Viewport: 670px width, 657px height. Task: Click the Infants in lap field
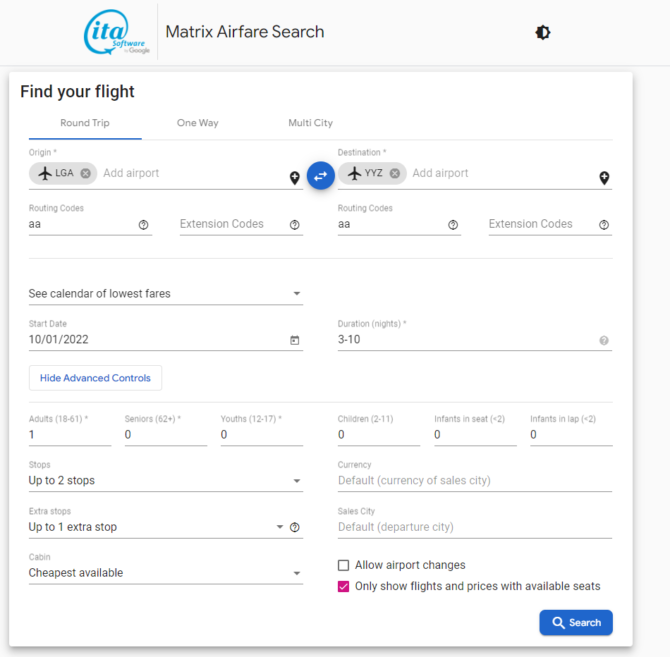click(571, 435)
